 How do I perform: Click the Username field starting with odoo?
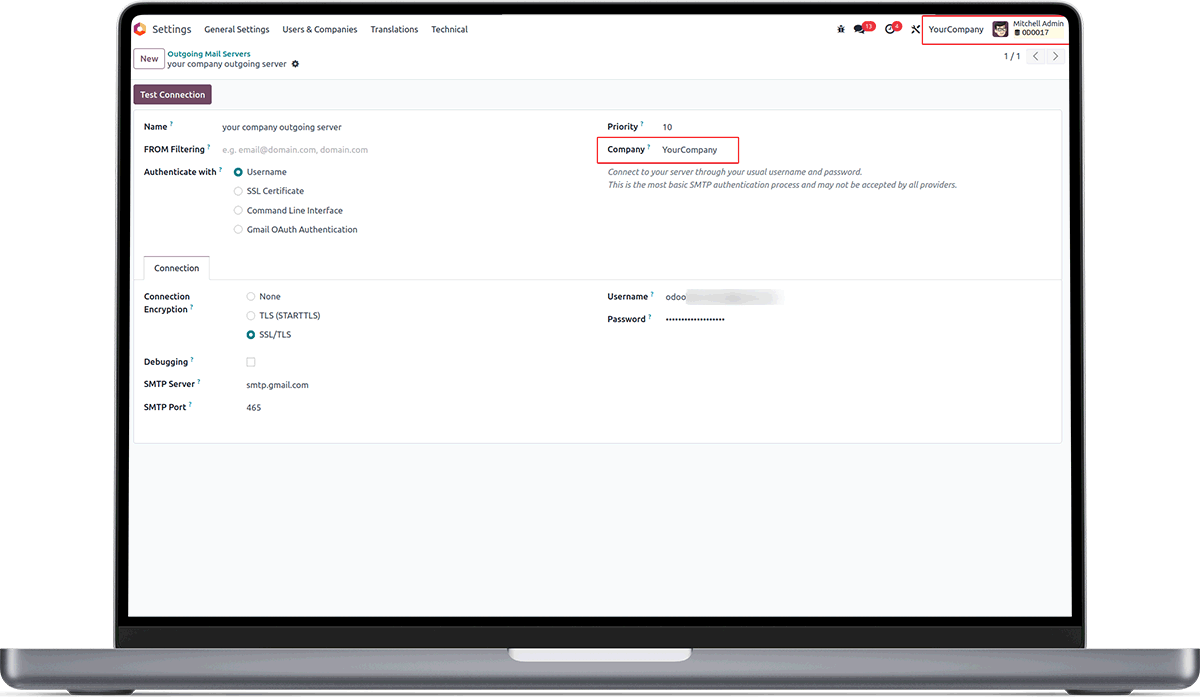point(724,297)
